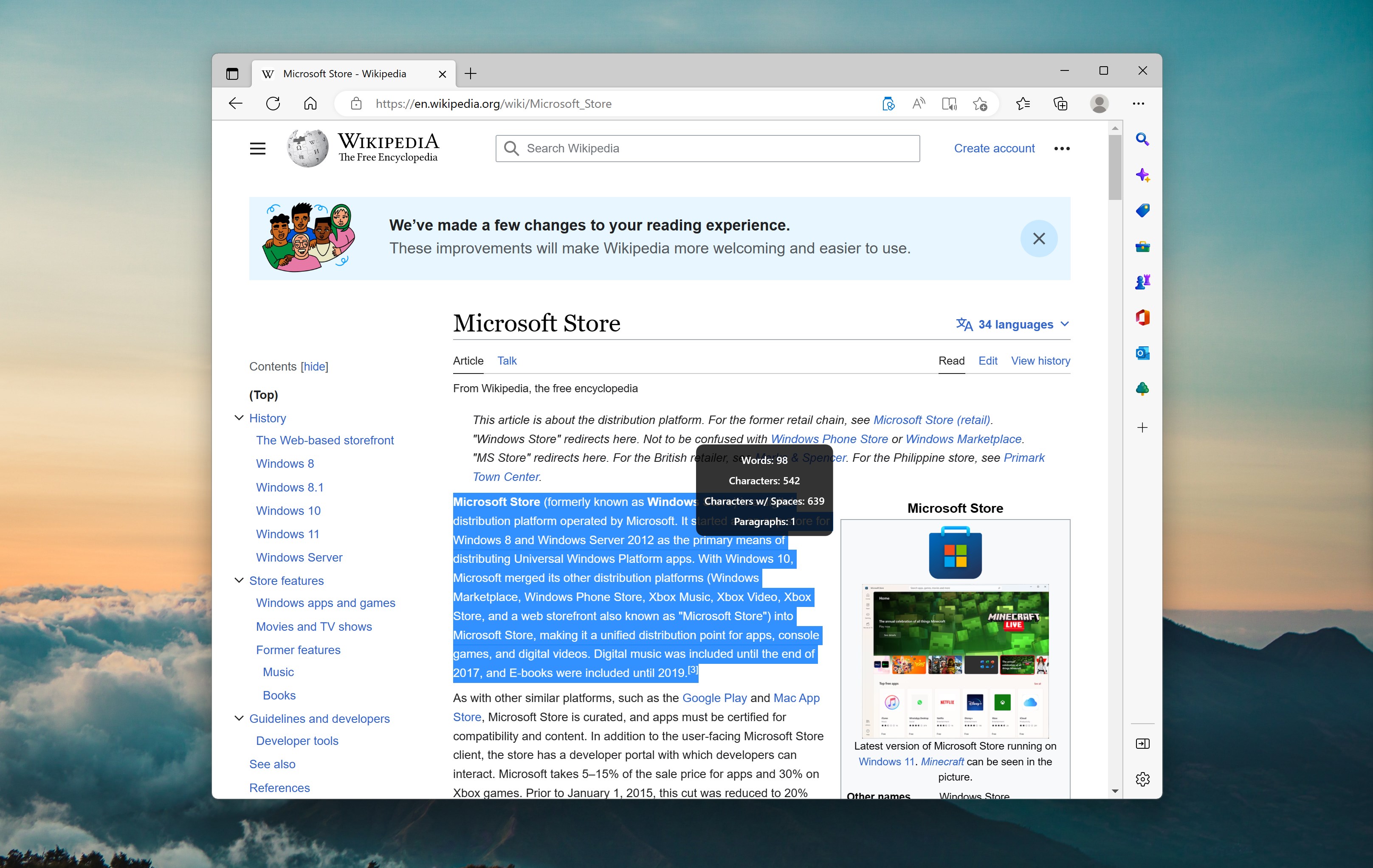Collapse the Store features section
The image size is (1373, 868).
239,581
